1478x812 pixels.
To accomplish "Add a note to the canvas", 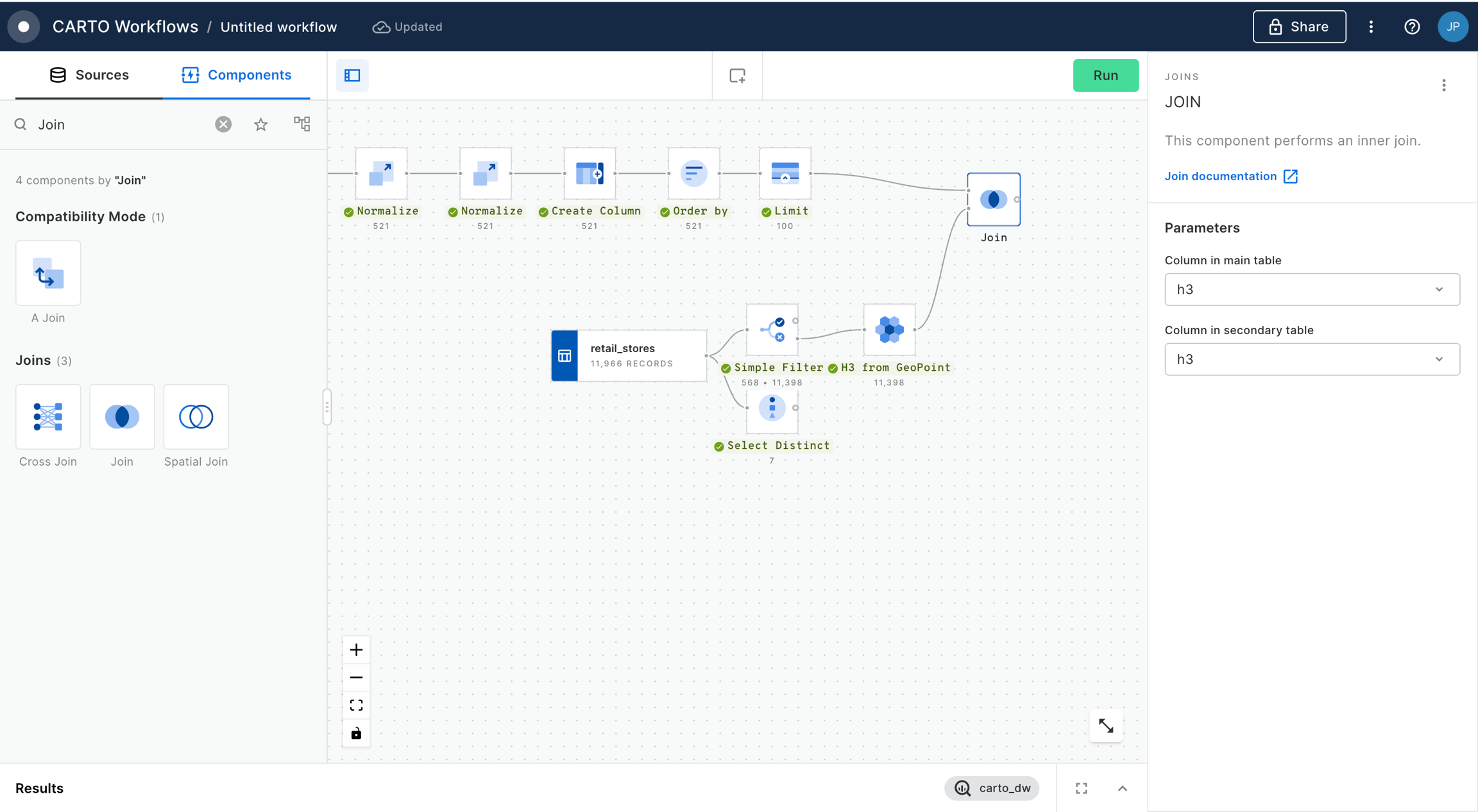I will pos(737,76).
